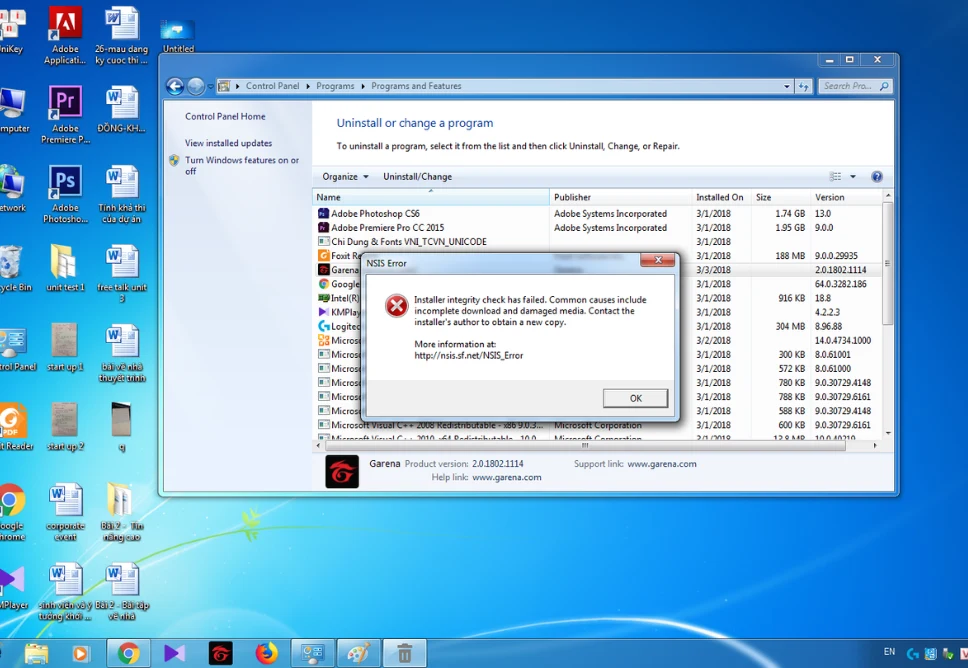Open the Garena taskbar icon
This screenshot has height=668, width=968.
coord(220,653)
